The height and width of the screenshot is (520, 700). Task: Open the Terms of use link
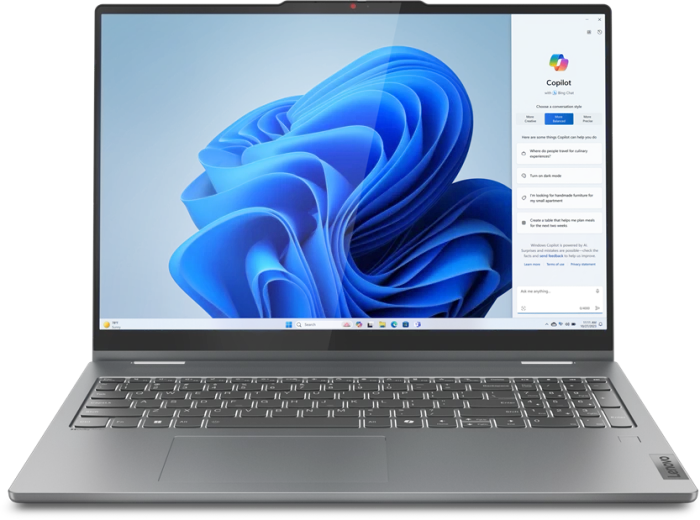tap(555, 265)
